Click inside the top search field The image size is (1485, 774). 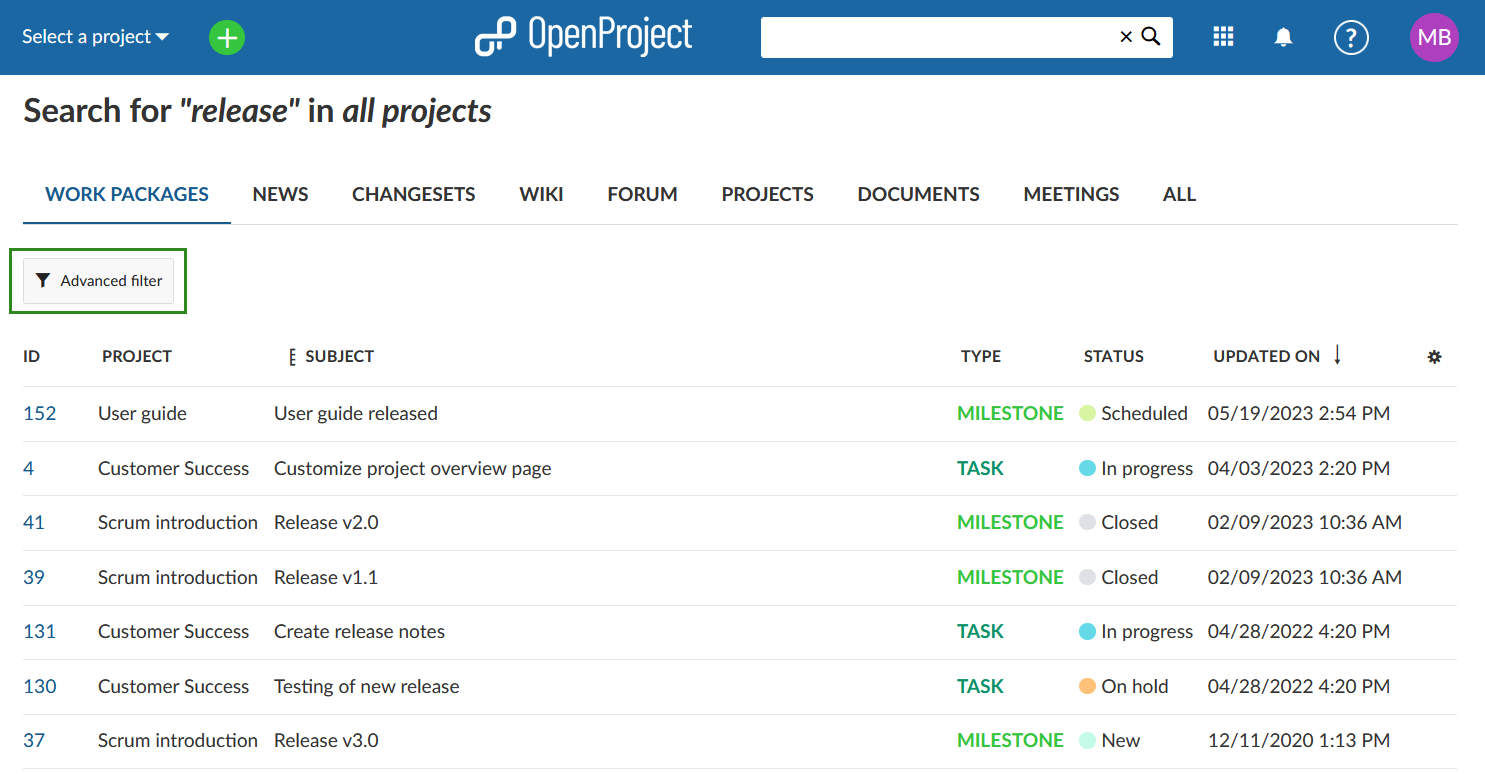(x=935, y=37)
